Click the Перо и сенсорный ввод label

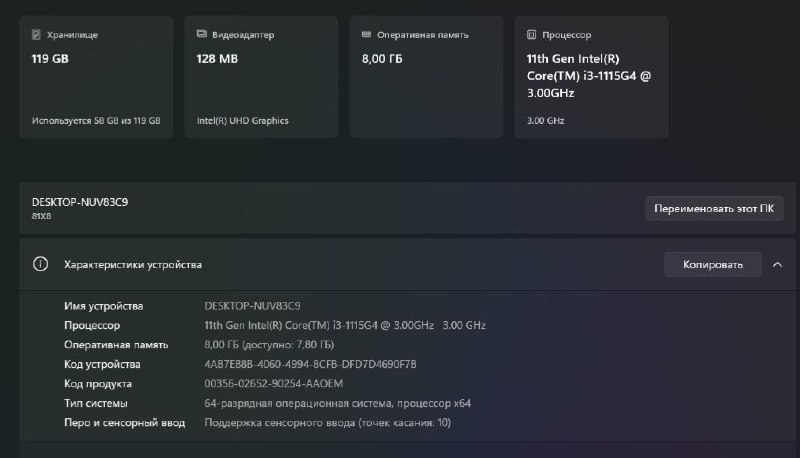tap(124, 423)
